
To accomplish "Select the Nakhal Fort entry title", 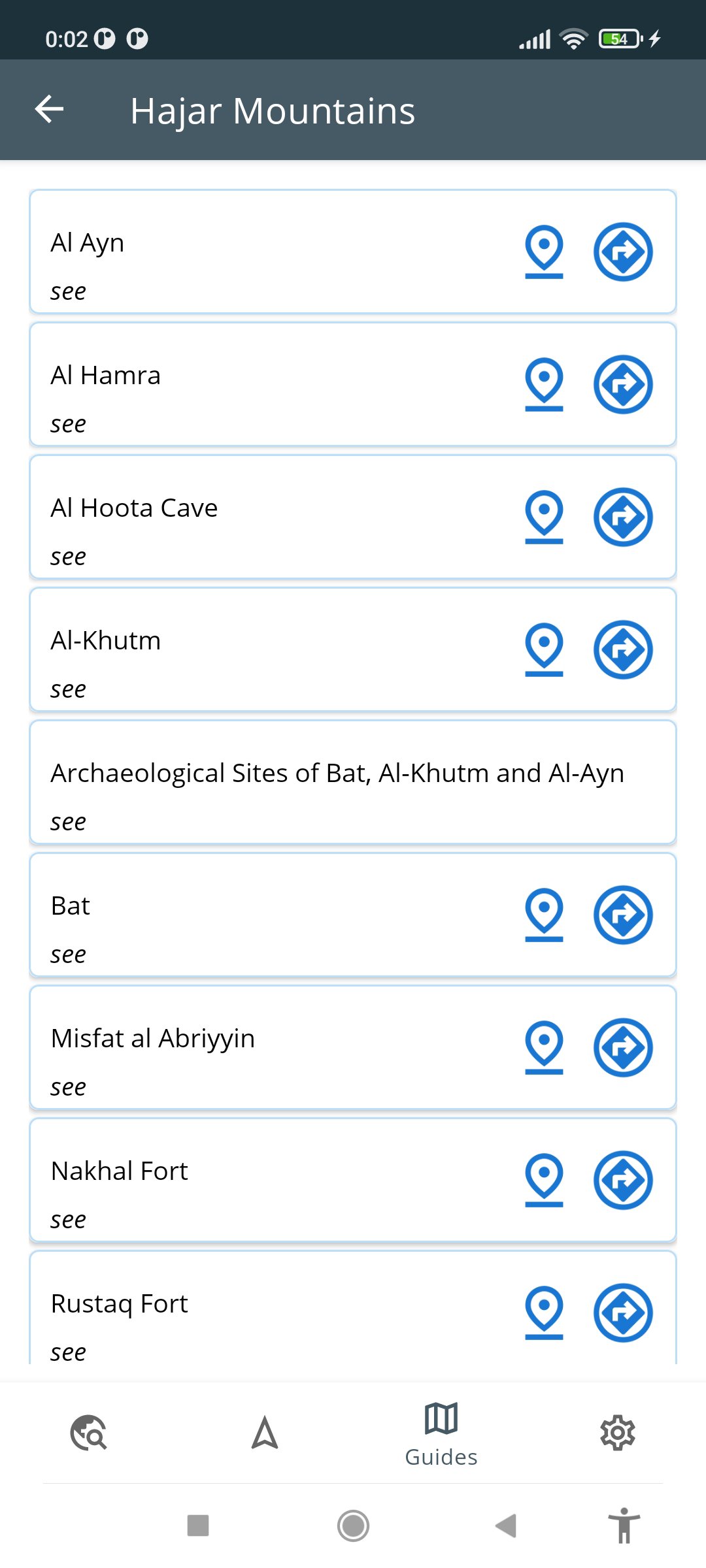I will click(x=120, y=1171).
